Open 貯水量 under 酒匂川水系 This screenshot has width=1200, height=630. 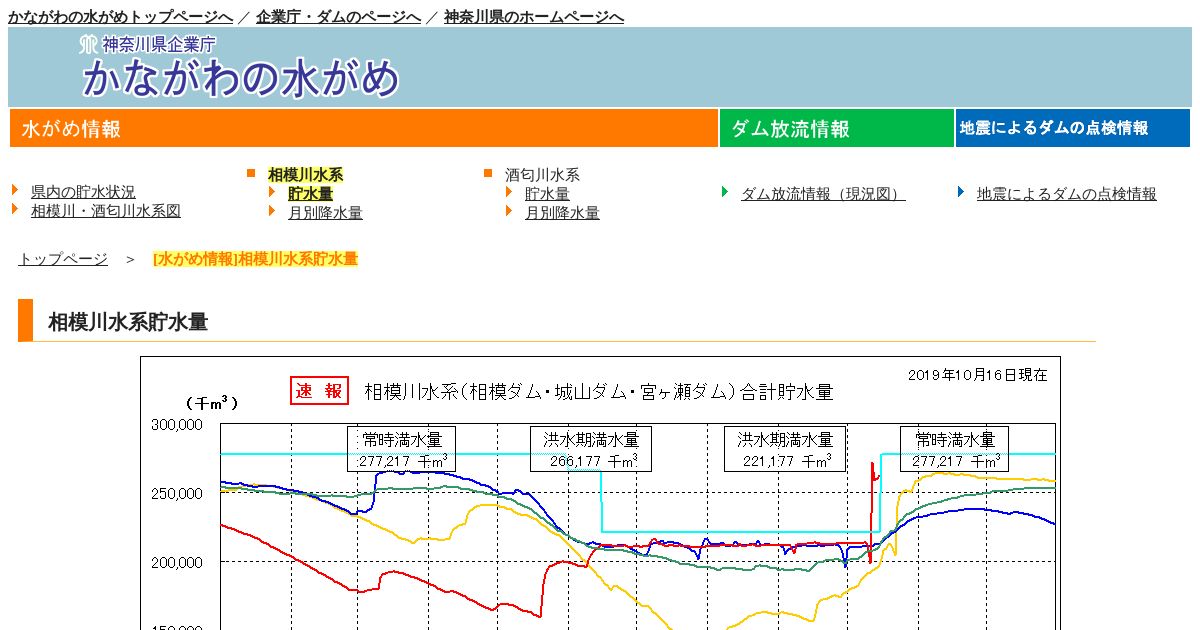pyautogui.click(x=547, y=194)
